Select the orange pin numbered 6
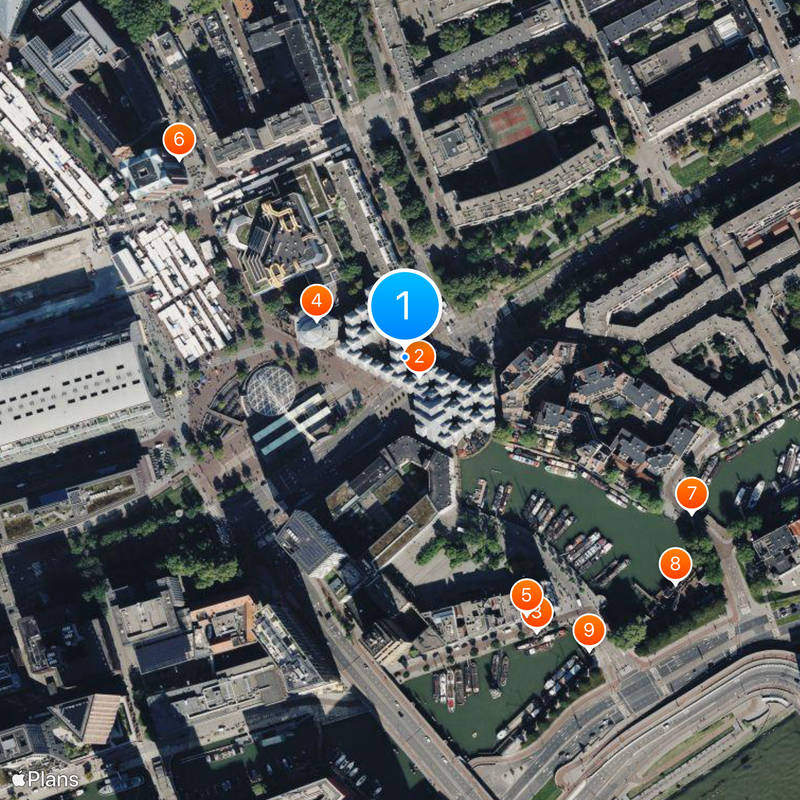 [x=179, y=140]
